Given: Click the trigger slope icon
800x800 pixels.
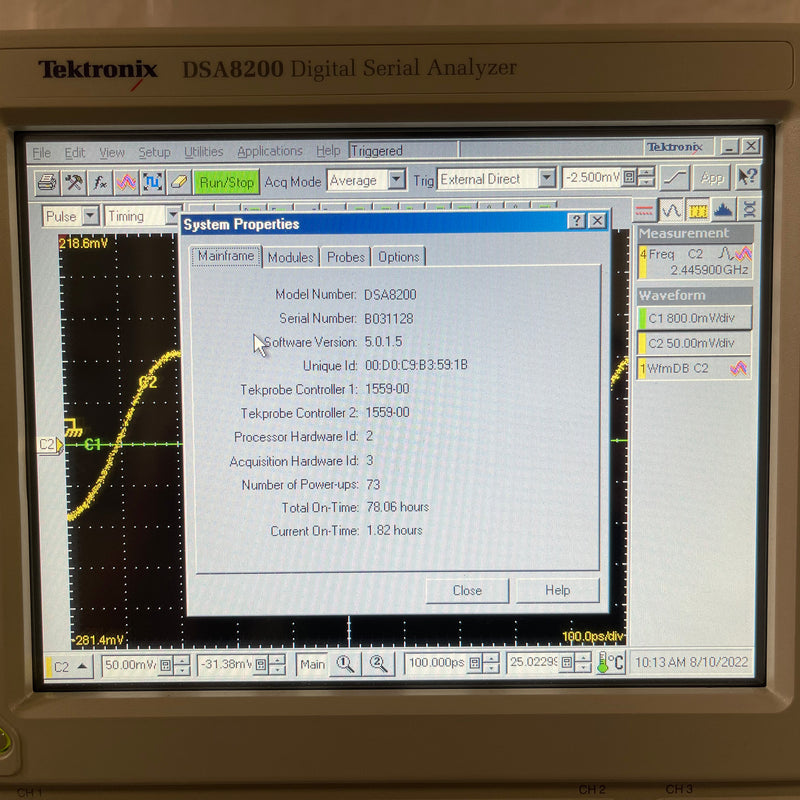Looking at the screenshot, I should [x=675, y=178].
